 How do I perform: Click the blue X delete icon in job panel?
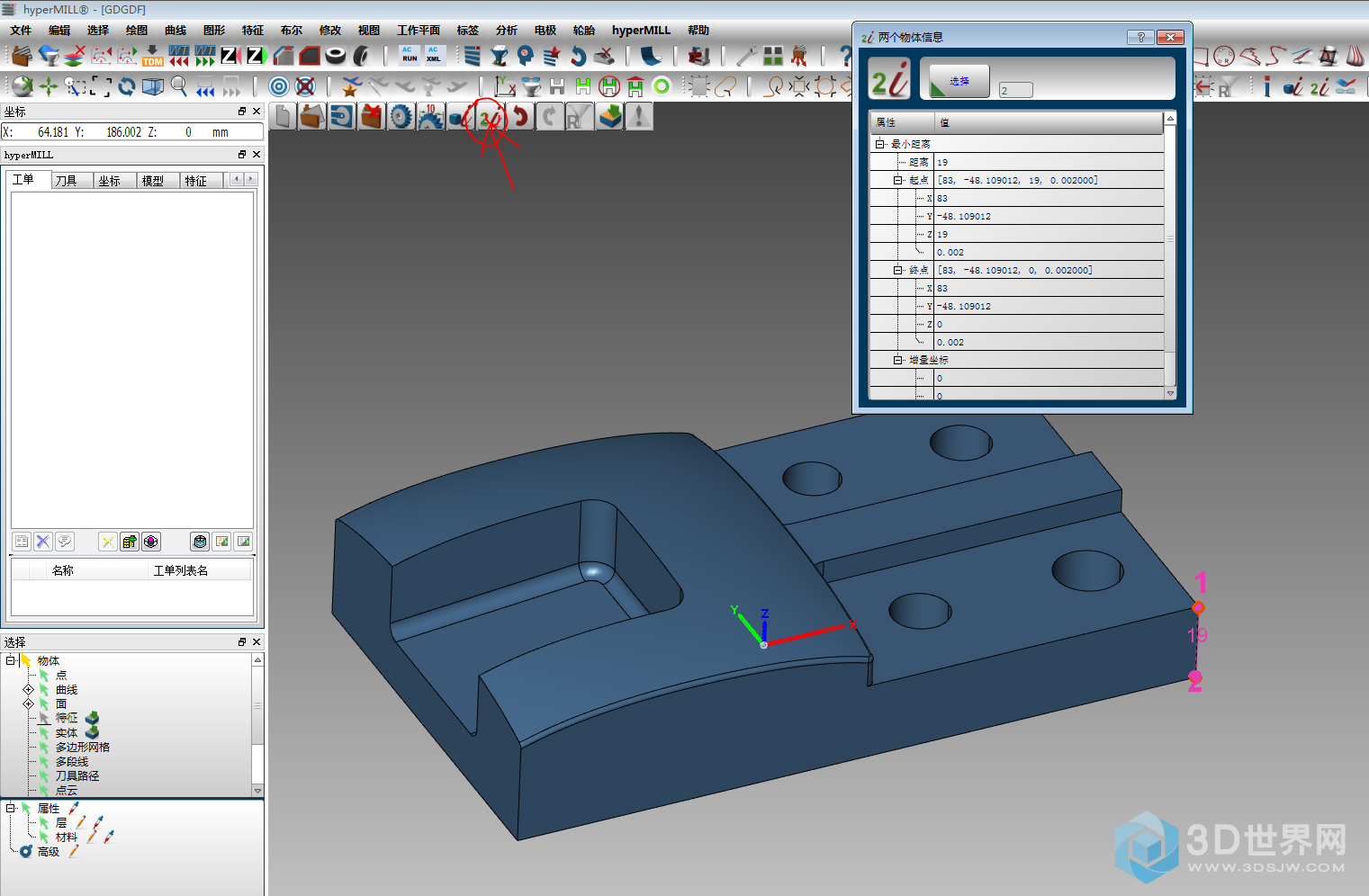point(42,542)
